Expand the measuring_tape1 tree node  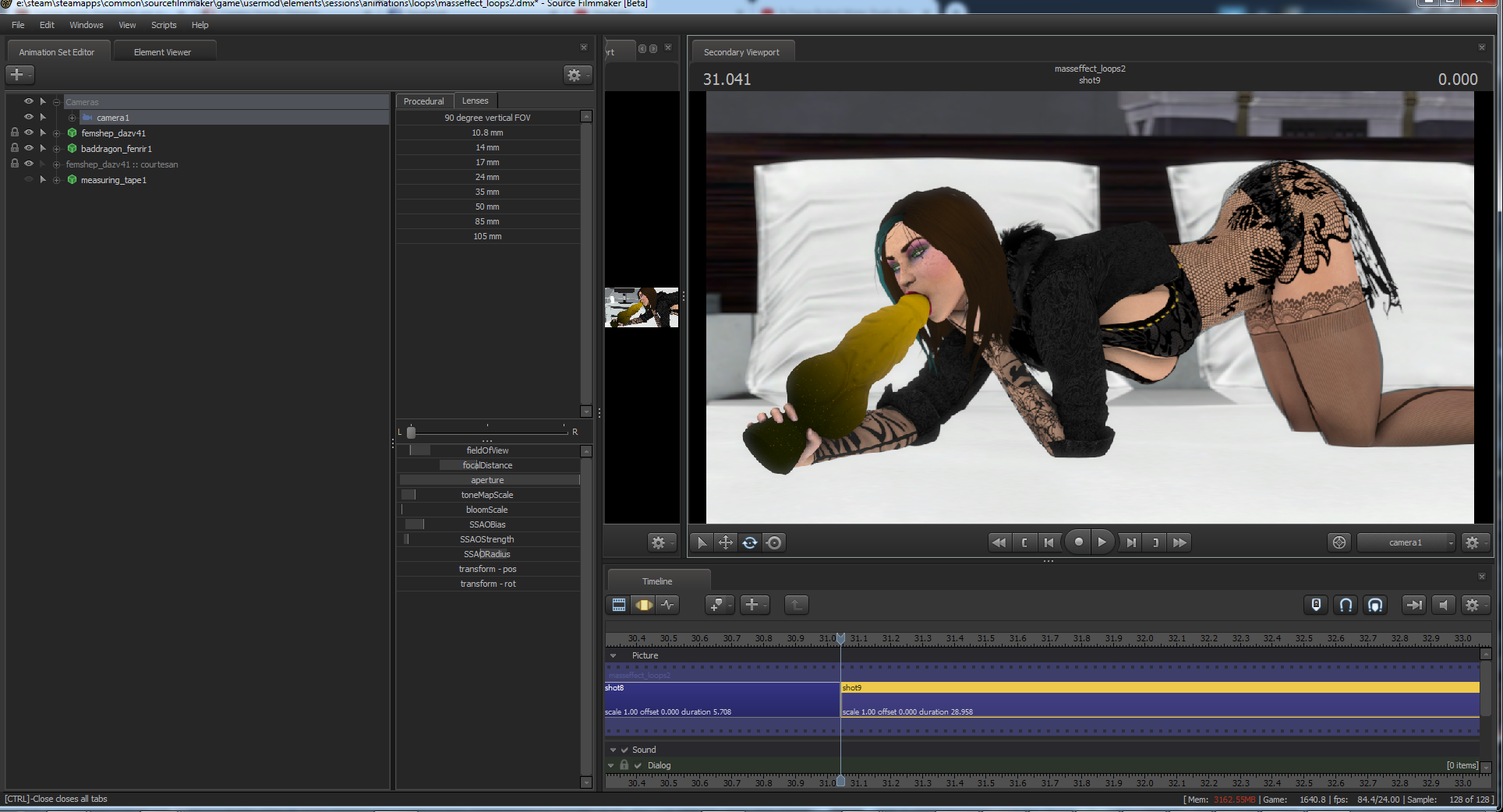[56, 180]
